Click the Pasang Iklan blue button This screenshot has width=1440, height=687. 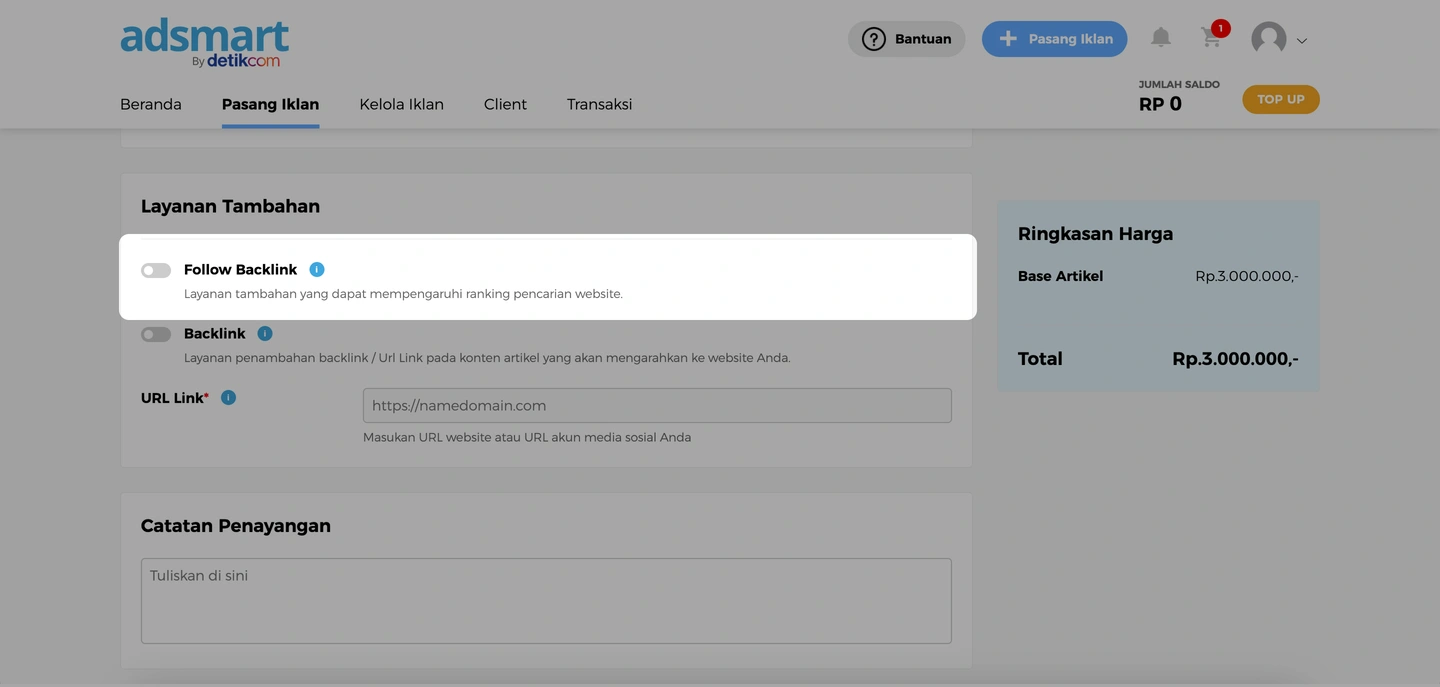tap(1054, 39)
